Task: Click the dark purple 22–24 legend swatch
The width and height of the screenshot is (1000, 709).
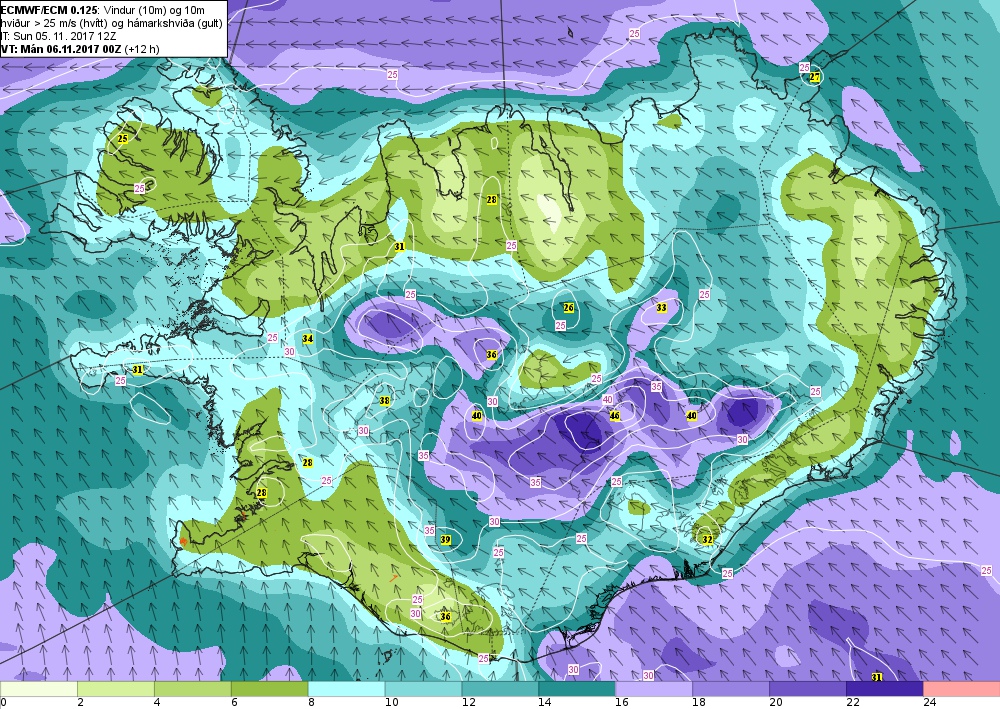Action: [x=885, y=689]
